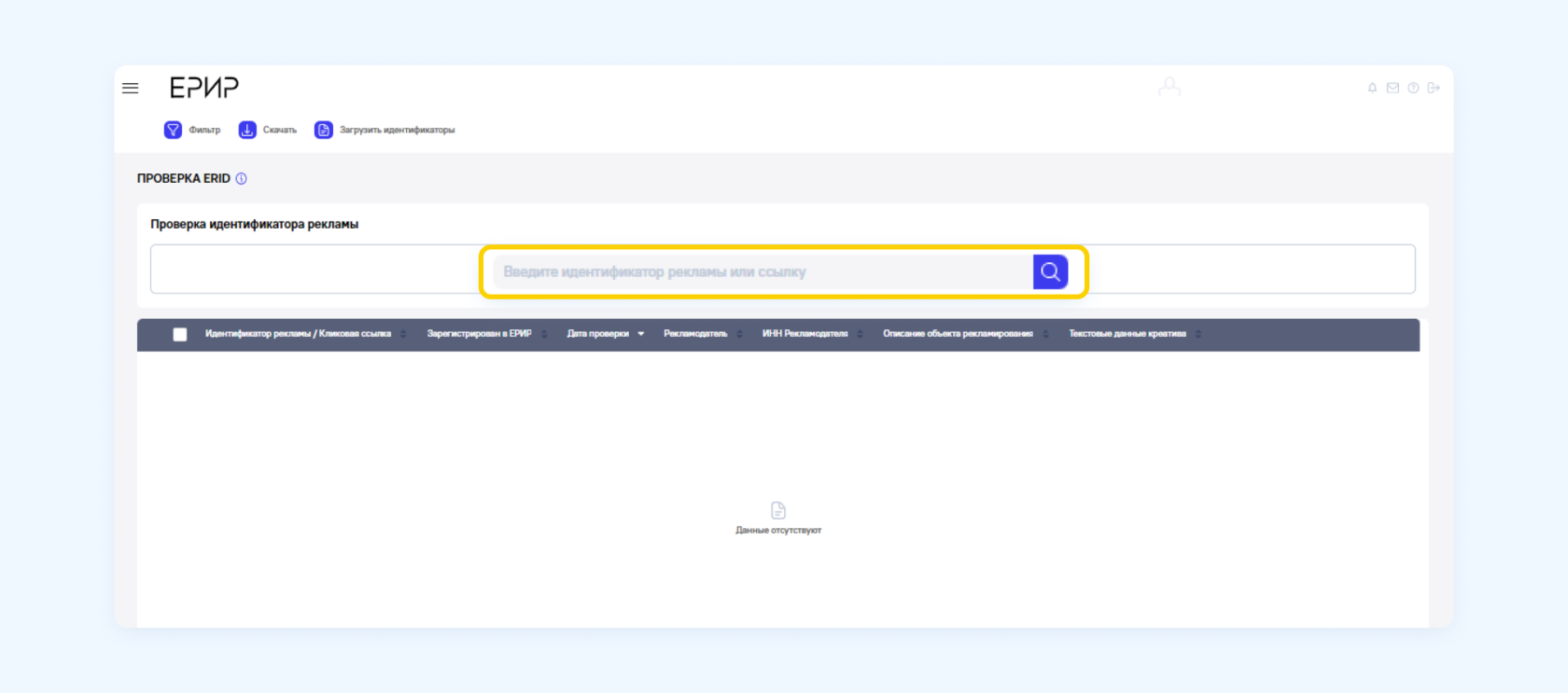
Task: Open notifications bell icon
Action: click(x=1372, y=88)
